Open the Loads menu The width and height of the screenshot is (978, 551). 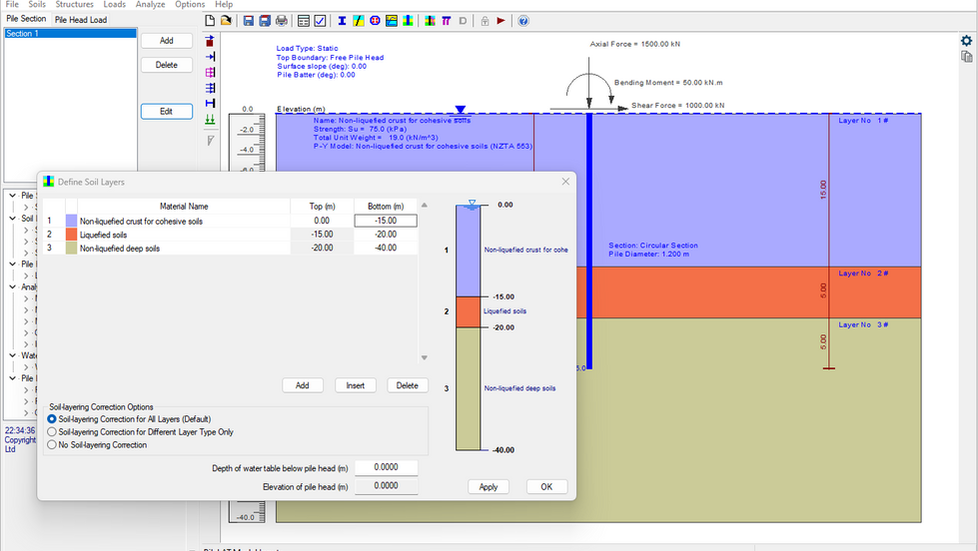[x=114, y=4]
